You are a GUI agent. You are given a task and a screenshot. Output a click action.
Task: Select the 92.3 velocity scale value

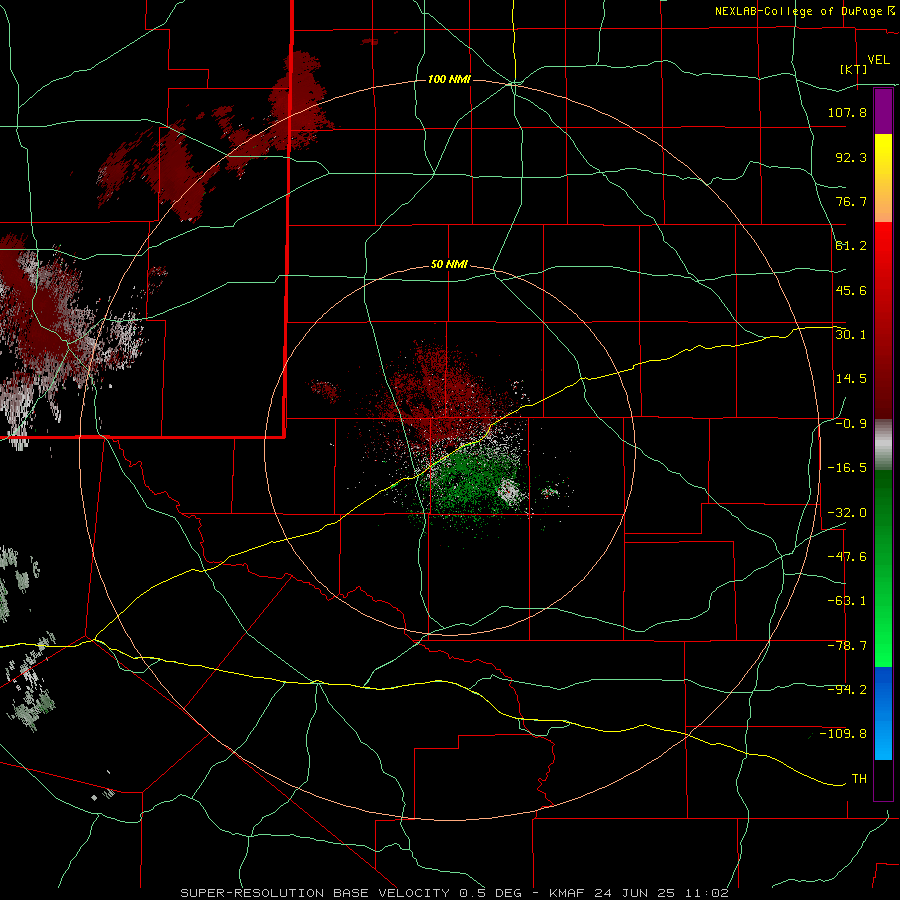pos(851,157)
